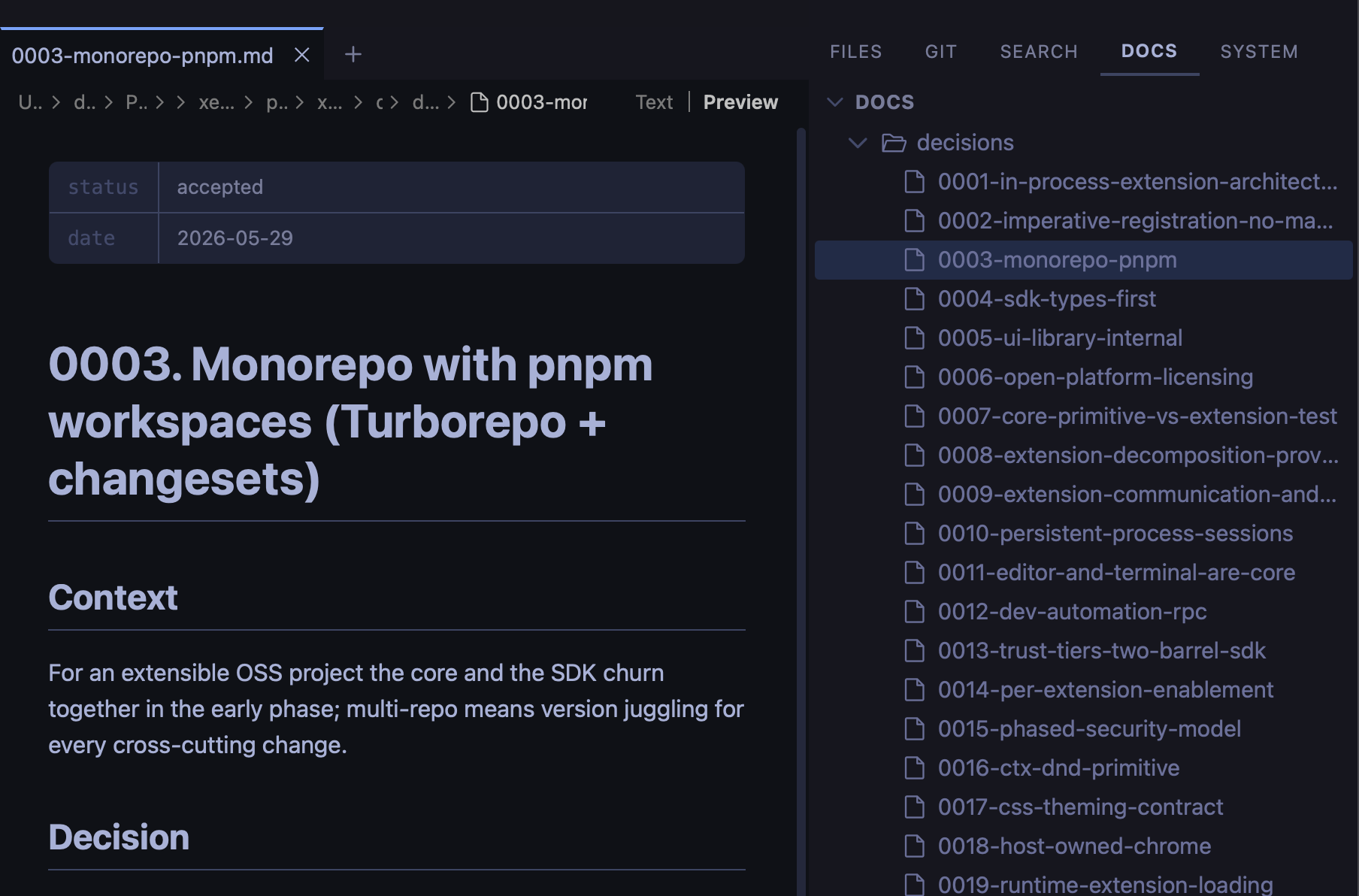1359x896 pixels.
Task: Switch to Preview view mode
Action: point(740,102)
